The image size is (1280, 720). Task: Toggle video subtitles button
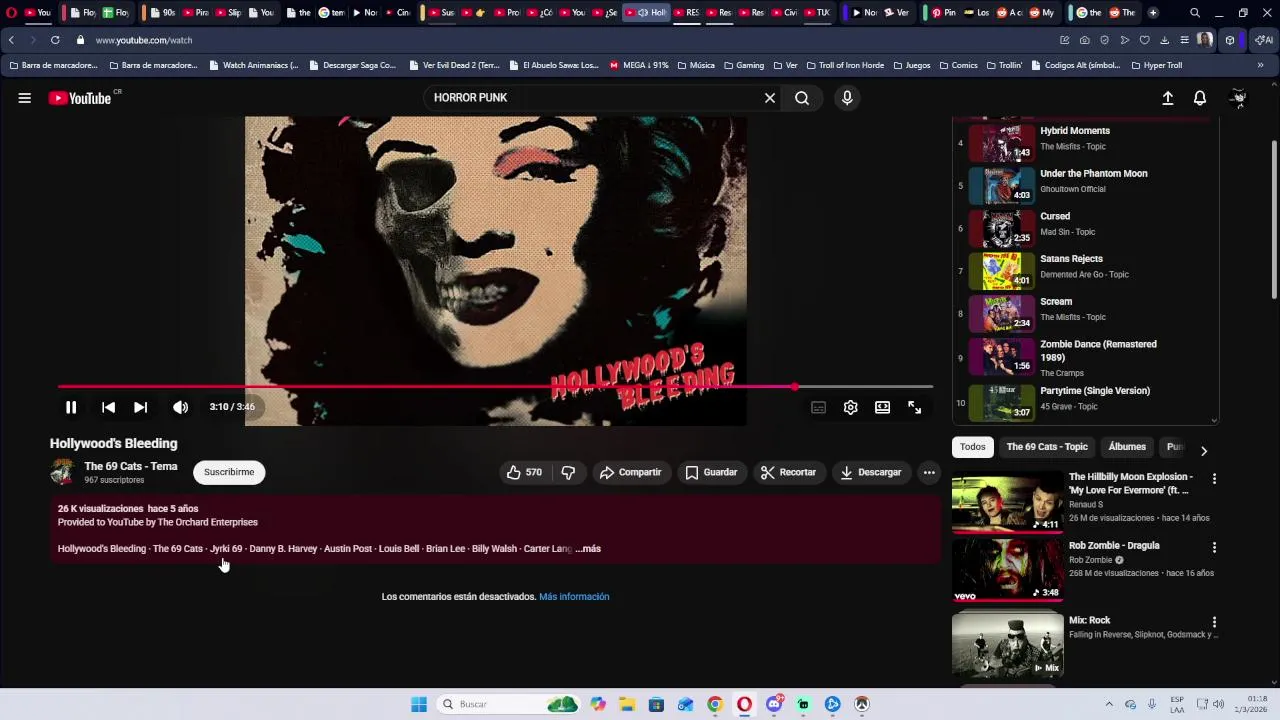(x=818, y=407)
